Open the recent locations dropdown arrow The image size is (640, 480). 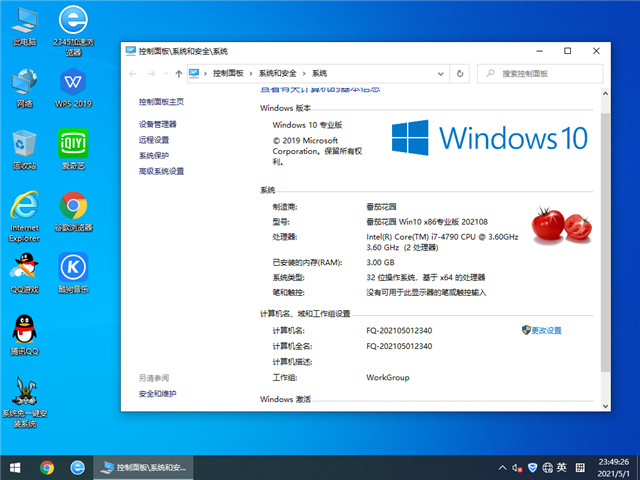coord(166,74)
